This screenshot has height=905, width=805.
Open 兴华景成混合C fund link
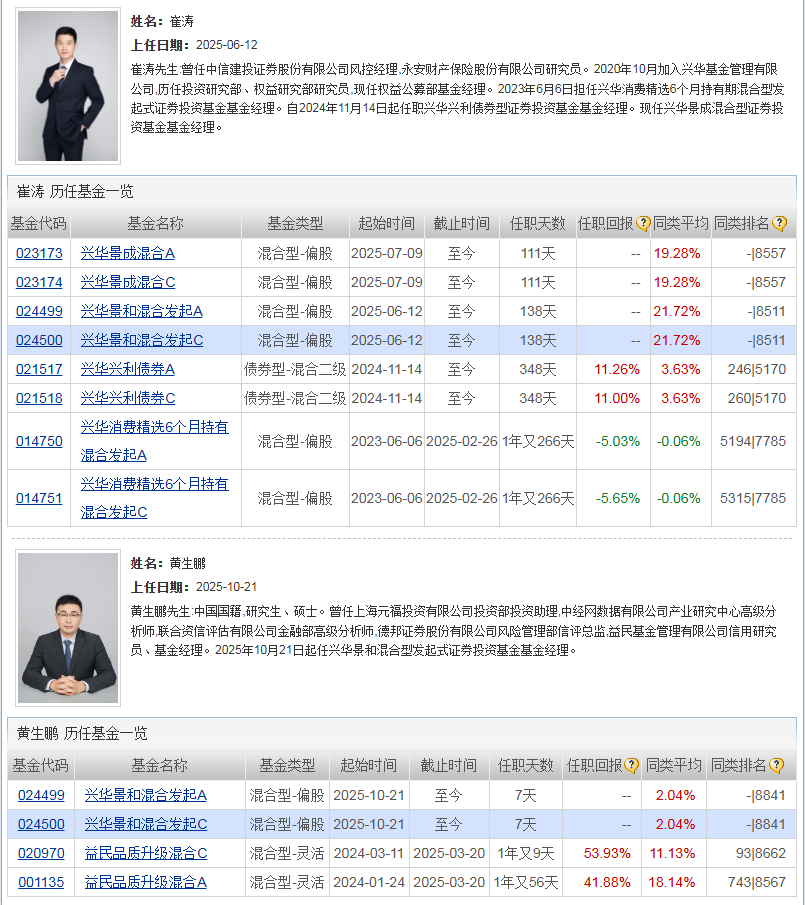(128, 282)
